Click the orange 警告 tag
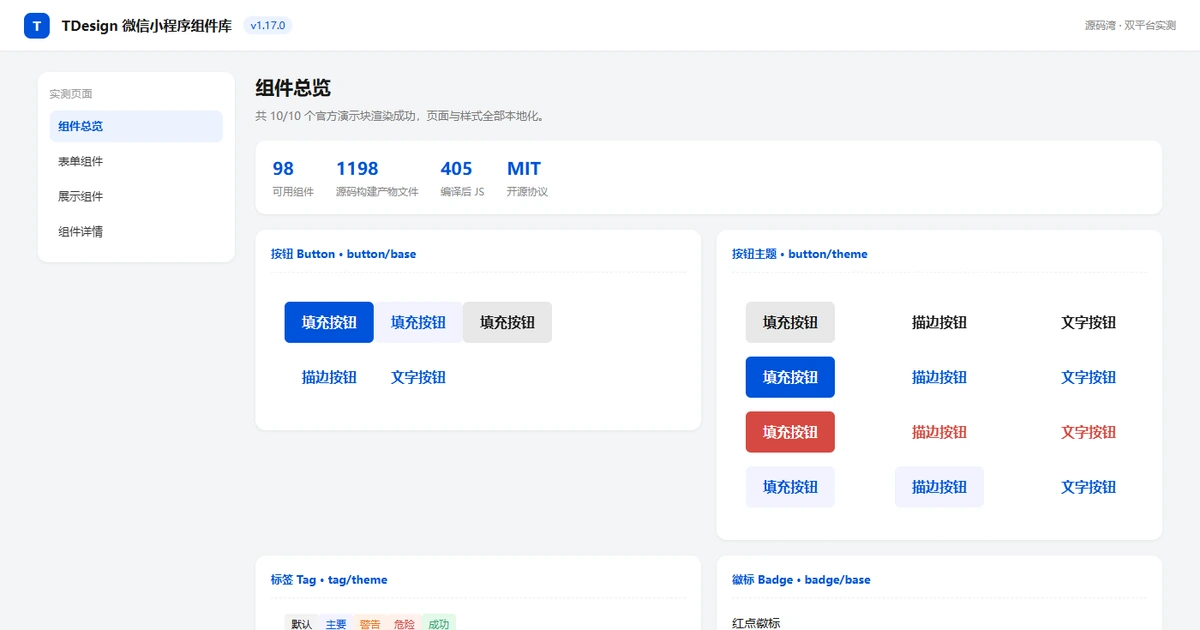This screenshot has height=630, width=1200. (x=370, y=623)
